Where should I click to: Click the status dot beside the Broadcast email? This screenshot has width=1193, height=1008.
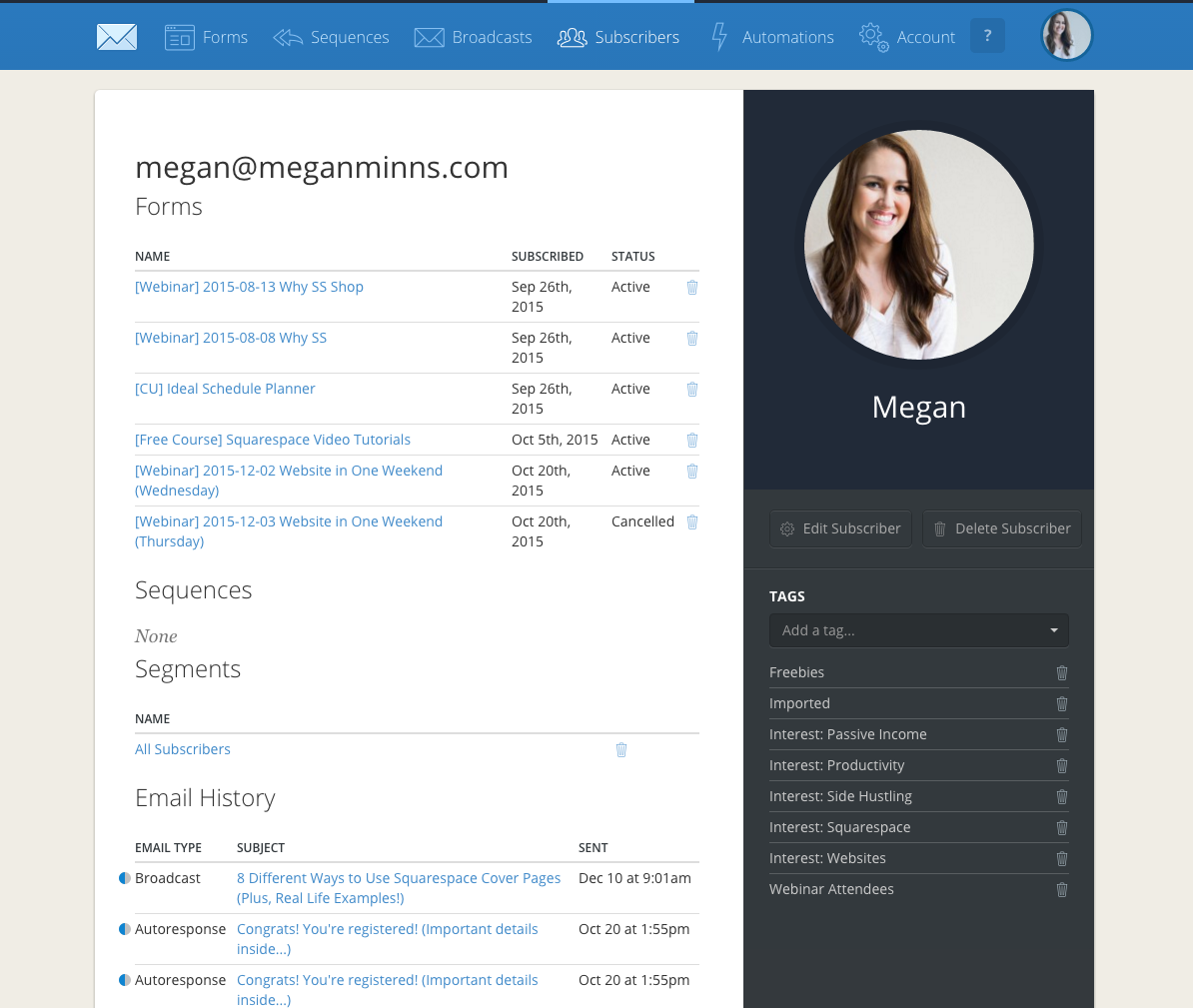click(x=125, y=878)
